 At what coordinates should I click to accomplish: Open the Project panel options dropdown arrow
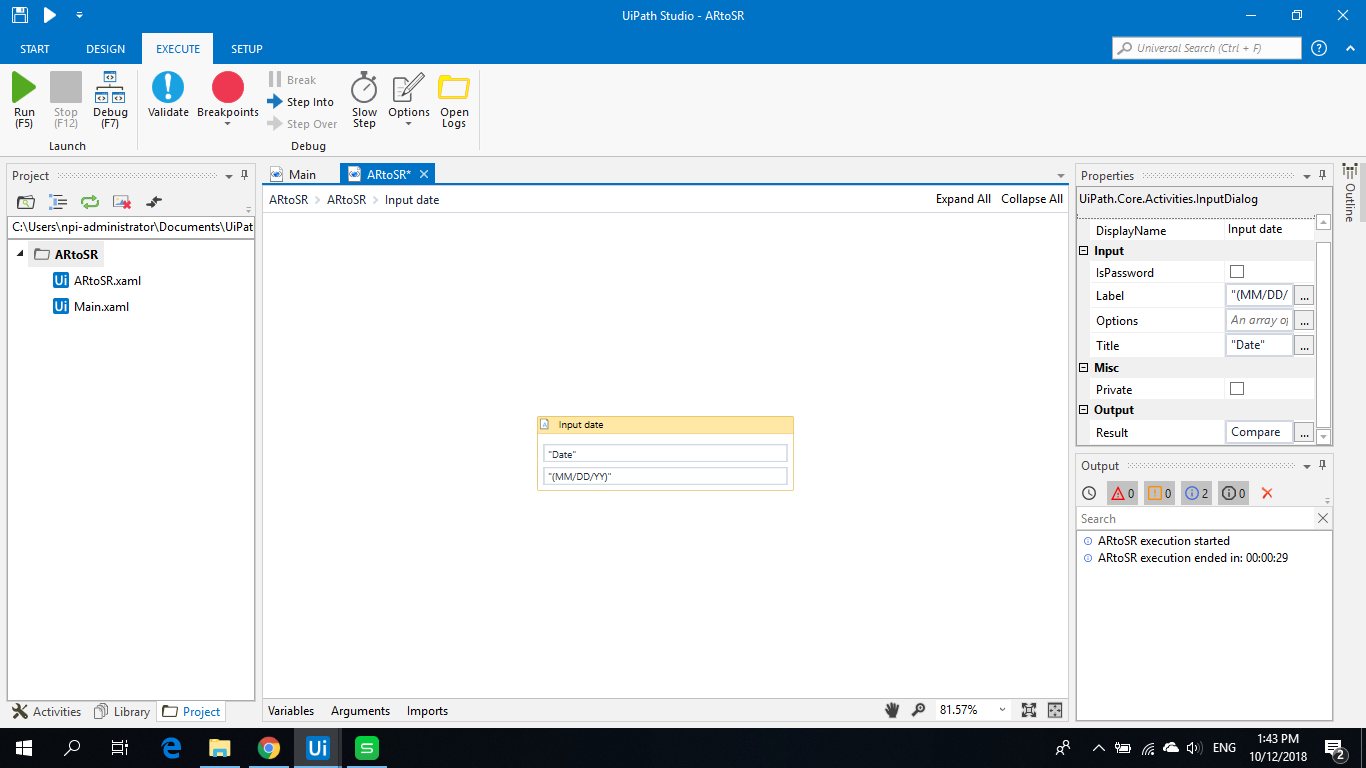pos(229,176)
